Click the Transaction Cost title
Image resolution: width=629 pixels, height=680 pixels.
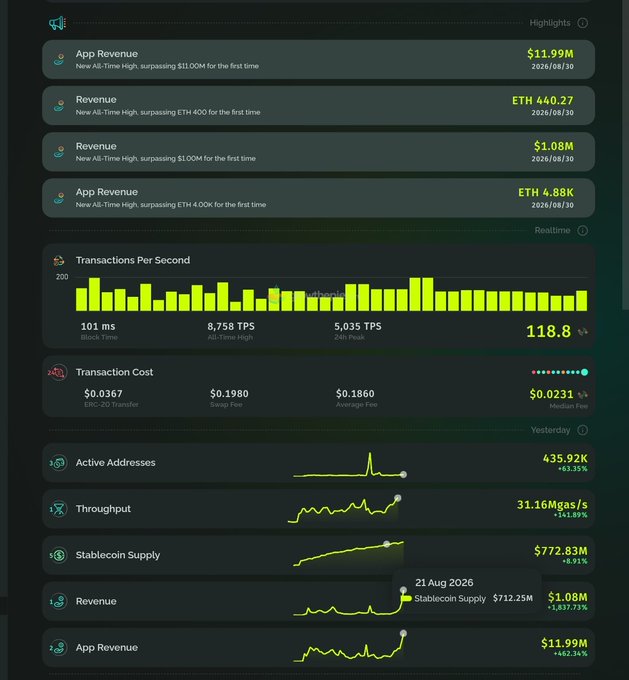pos(114,372)
